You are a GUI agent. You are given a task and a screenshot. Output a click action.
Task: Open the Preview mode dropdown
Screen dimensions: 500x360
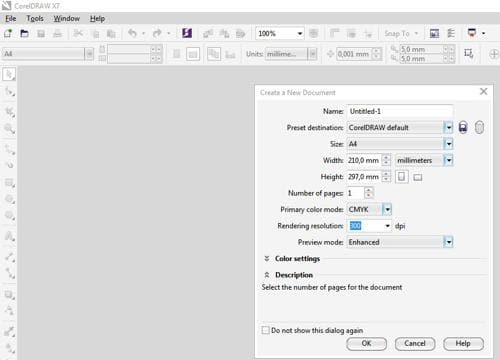(x=449, y=242)
